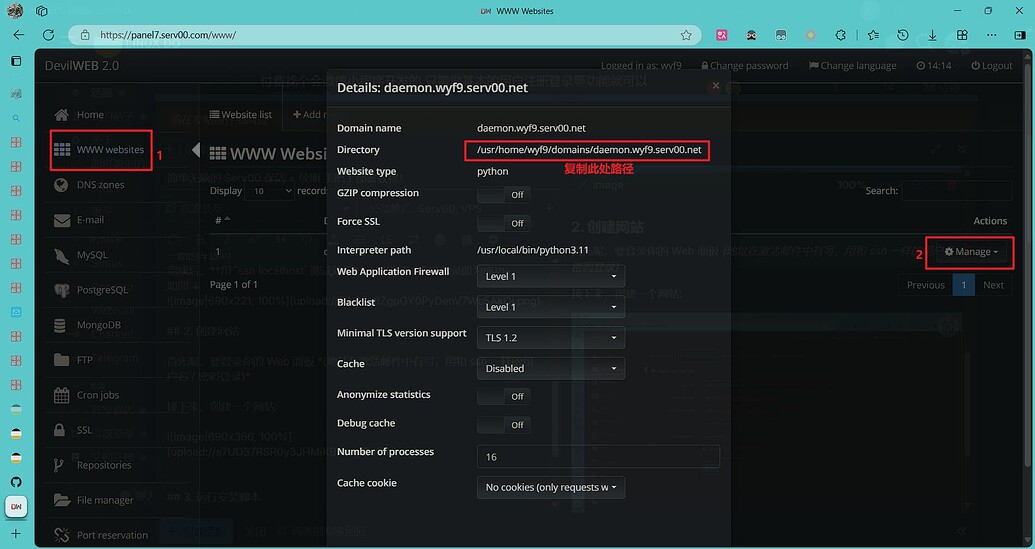Screen dimensions: 1035x549
Task: Open GitHub tab in vertical tab strip
Action: [x=17, y=482]
